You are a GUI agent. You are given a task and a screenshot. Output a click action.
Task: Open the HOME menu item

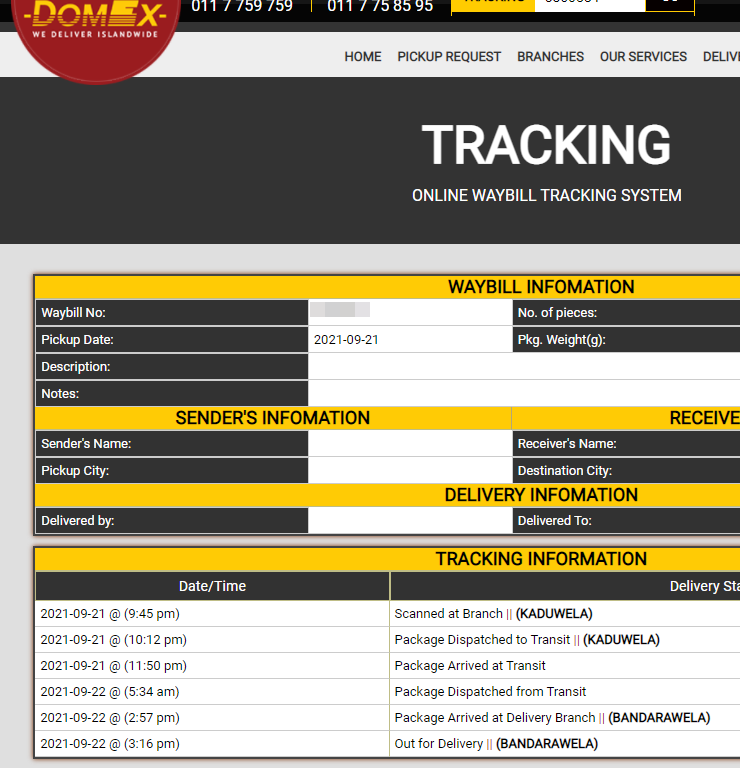tap(362, 57)
